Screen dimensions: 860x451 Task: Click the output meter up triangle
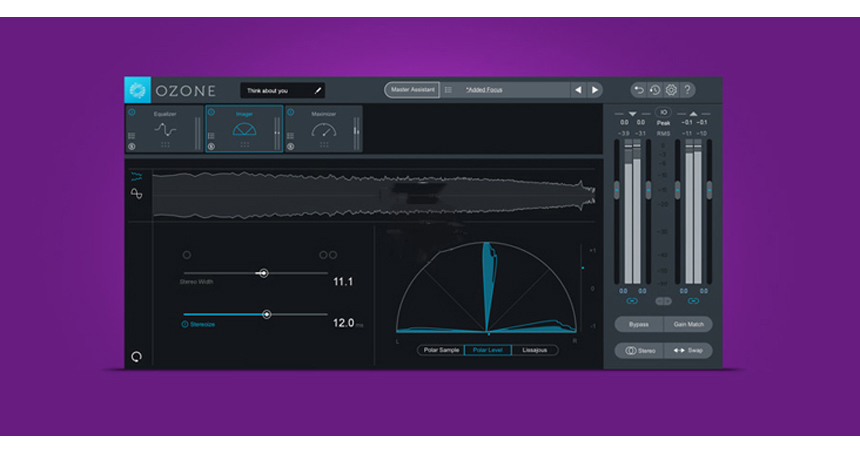(x=693, y=114)
